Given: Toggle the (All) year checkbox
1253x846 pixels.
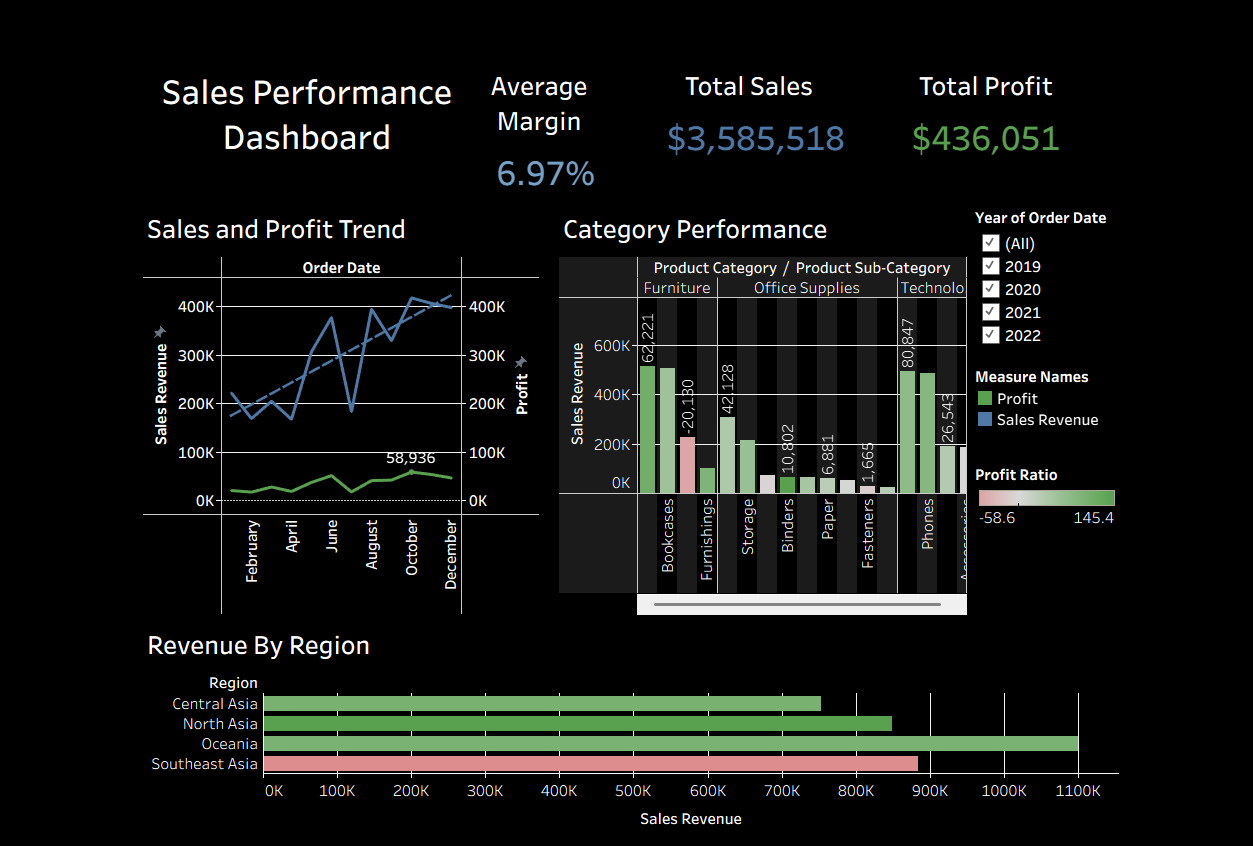Looking at the screenshot, I should [991, 243].
